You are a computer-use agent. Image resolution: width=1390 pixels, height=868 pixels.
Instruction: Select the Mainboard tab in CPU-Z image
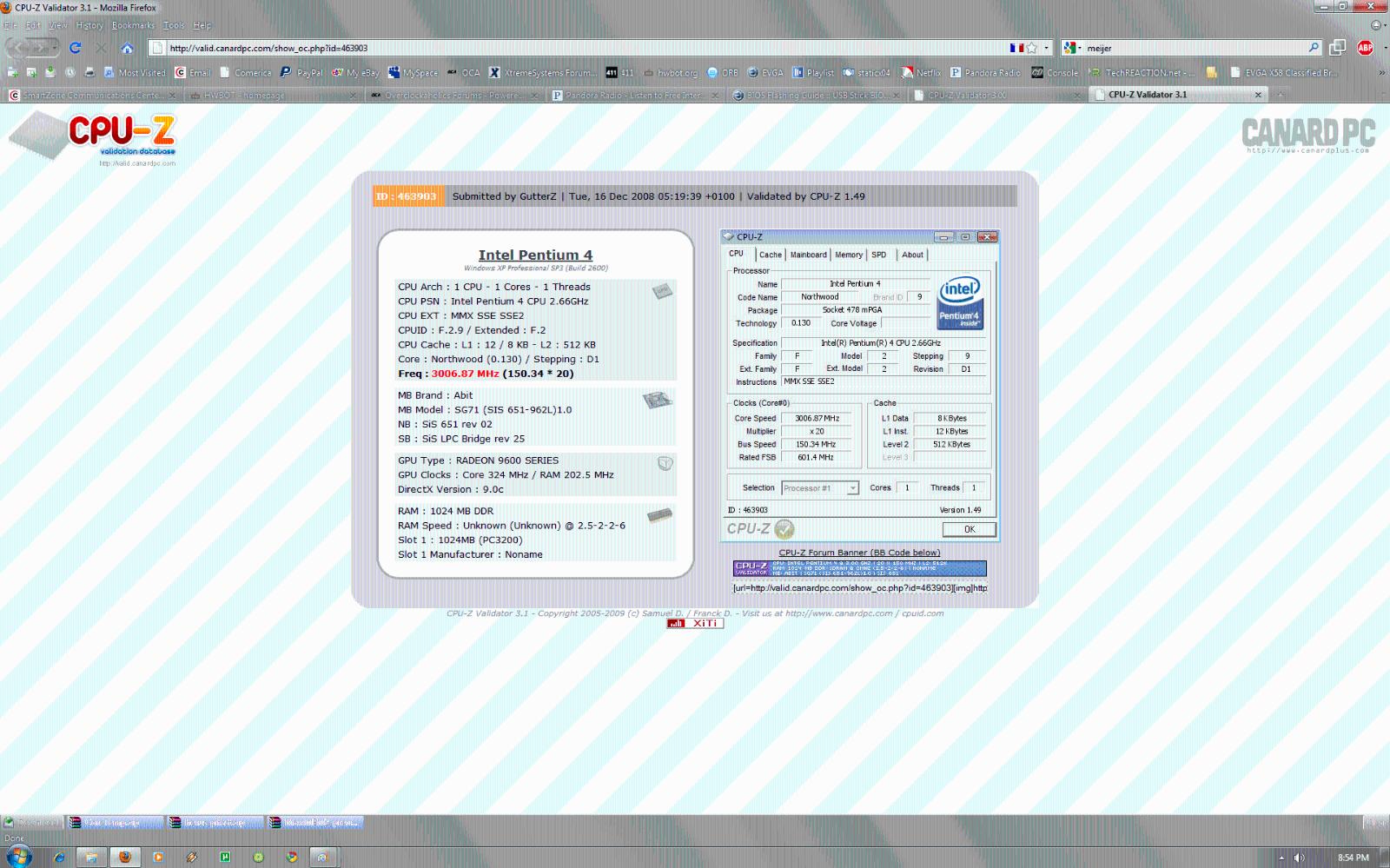(x=808, y=255)
